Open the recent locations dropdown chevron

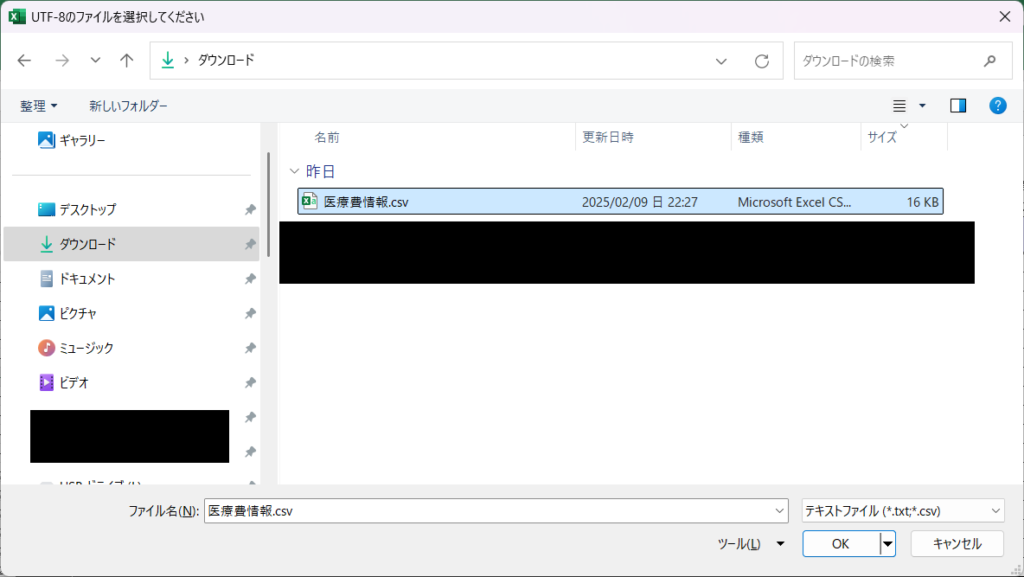(x=95, y=60)
